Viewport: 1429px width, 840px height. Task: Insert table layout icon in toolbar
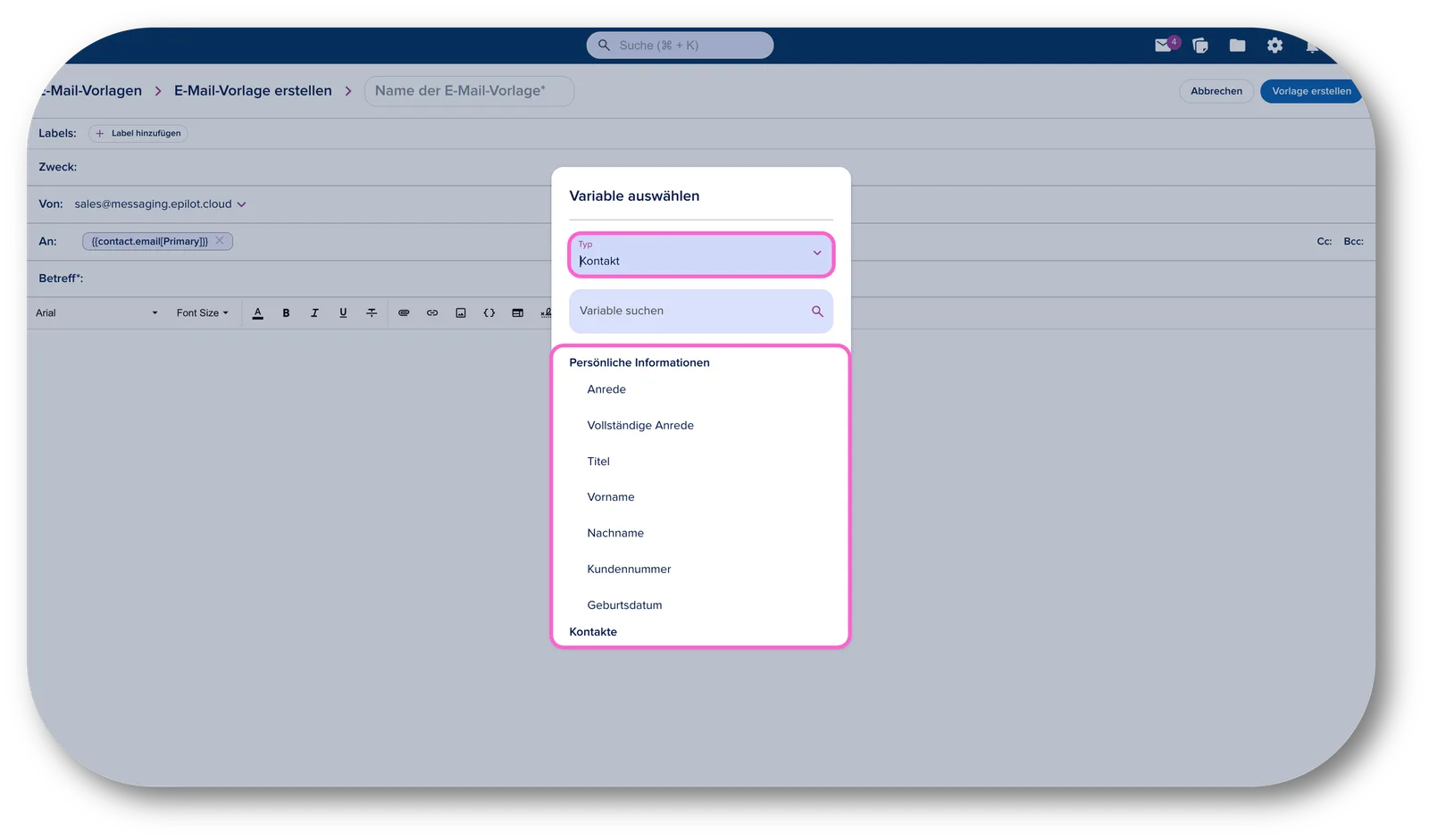518,313
